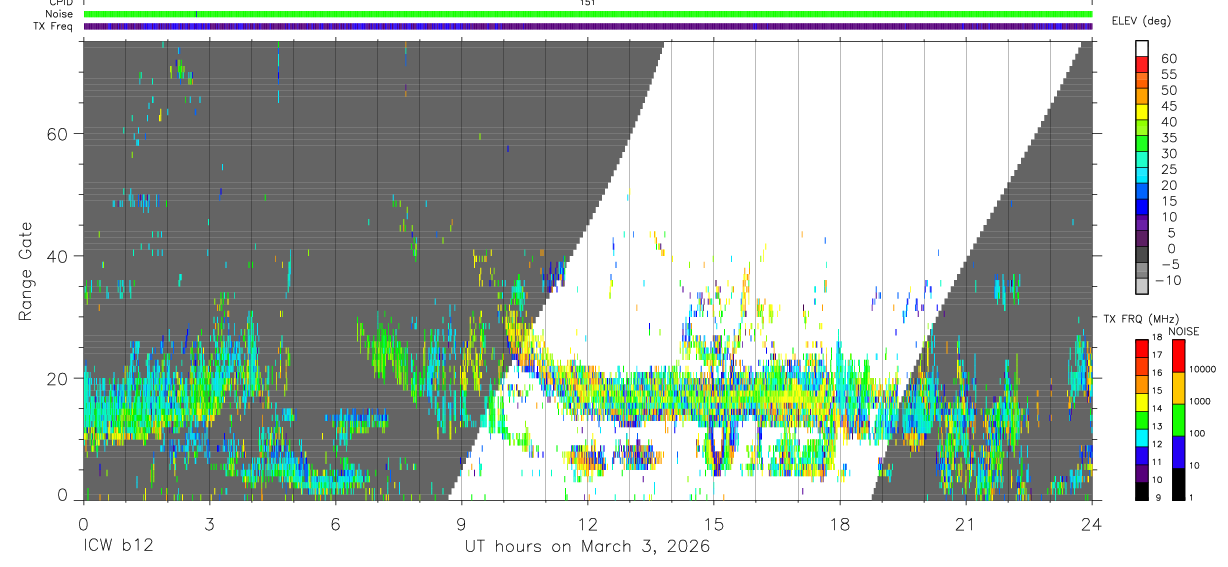1228x567 pixels.
Task: Click the 'NOISE' legend title
Action: 1184,331
